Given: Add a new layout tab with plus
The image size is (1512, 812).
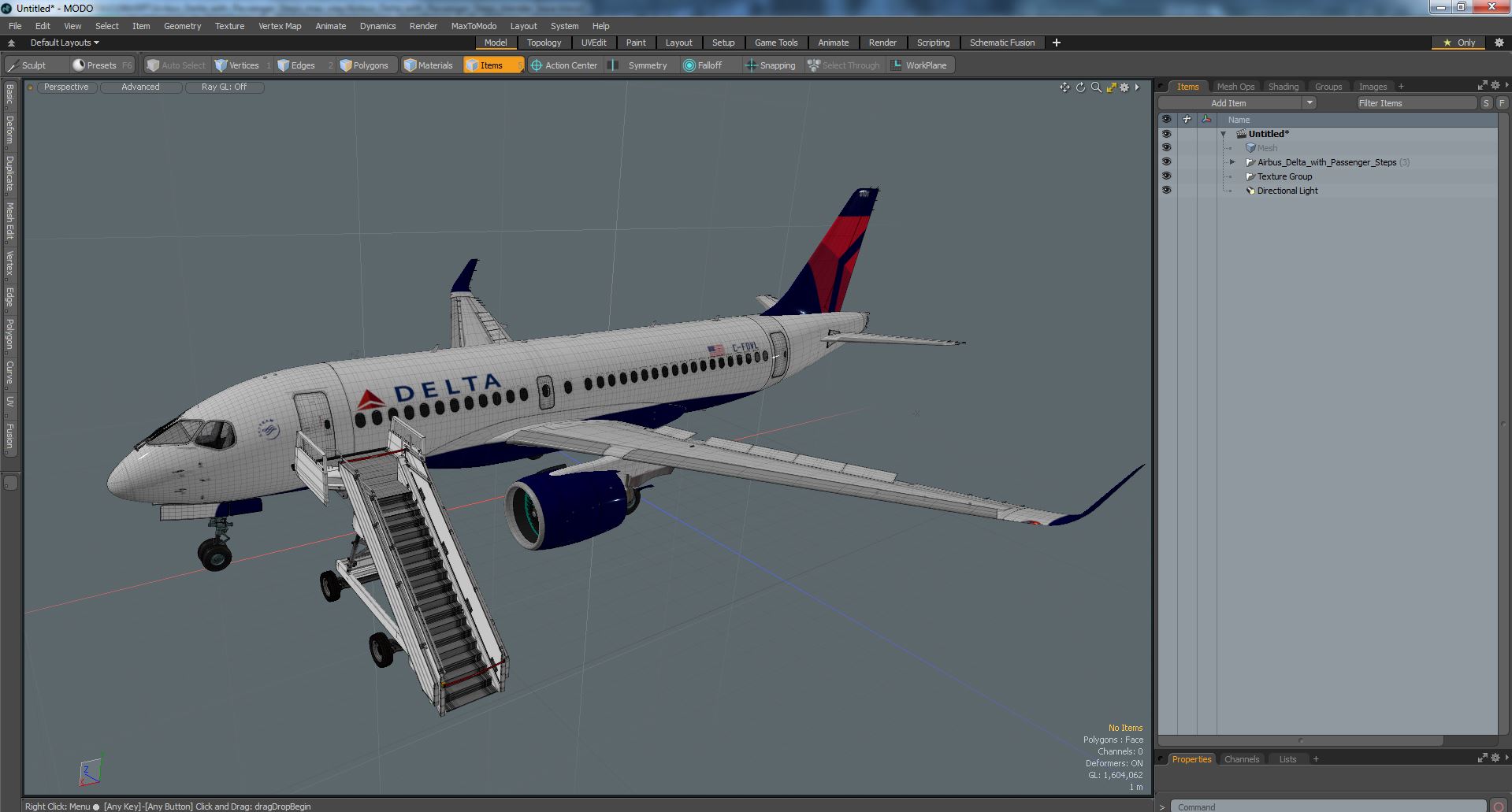Looking at the screenshot, I should click(x=1057, y=43).
